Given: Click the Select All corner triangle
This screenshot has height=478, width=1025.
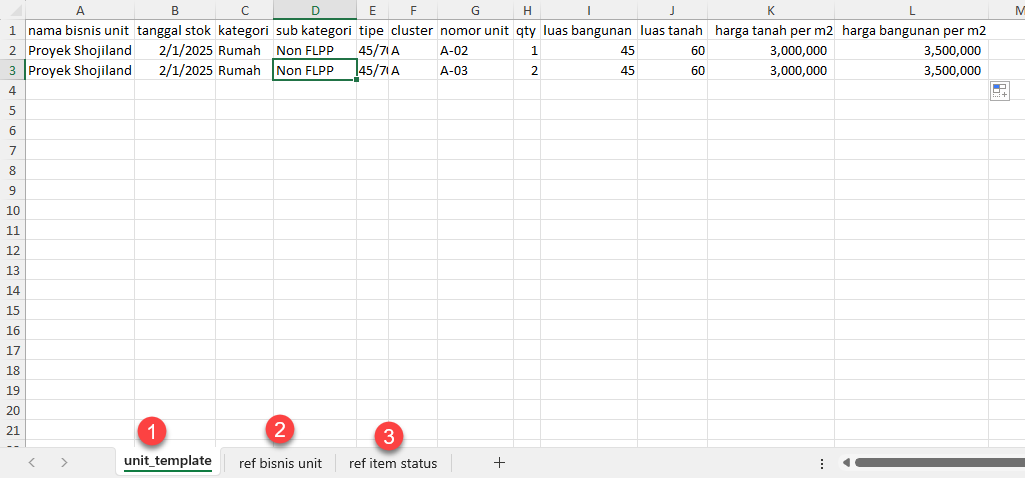Looking at the screenshot, I should 12,10.
